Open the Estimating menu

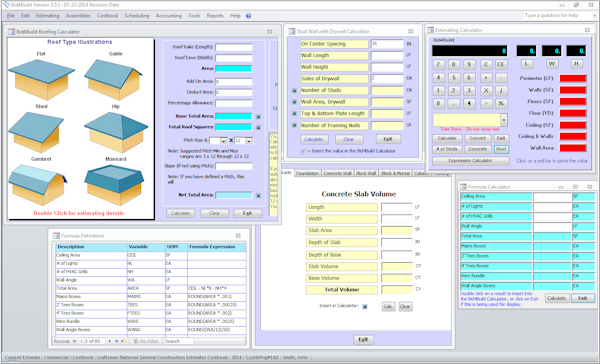click(47, 16)
